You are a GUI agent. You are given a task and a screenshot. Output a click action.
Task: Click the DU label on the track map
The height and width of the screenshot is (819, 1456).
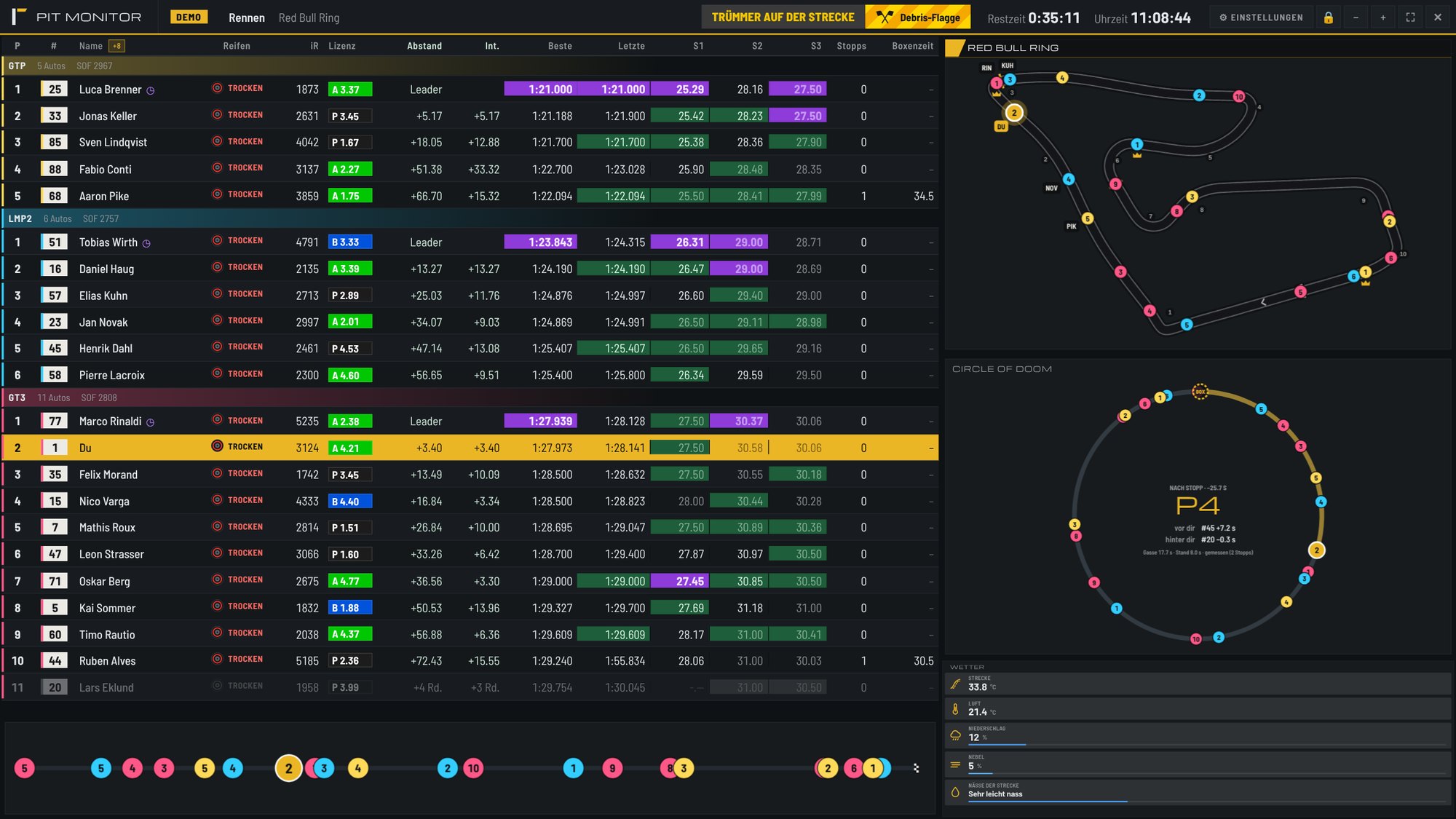click(1001, 127)
